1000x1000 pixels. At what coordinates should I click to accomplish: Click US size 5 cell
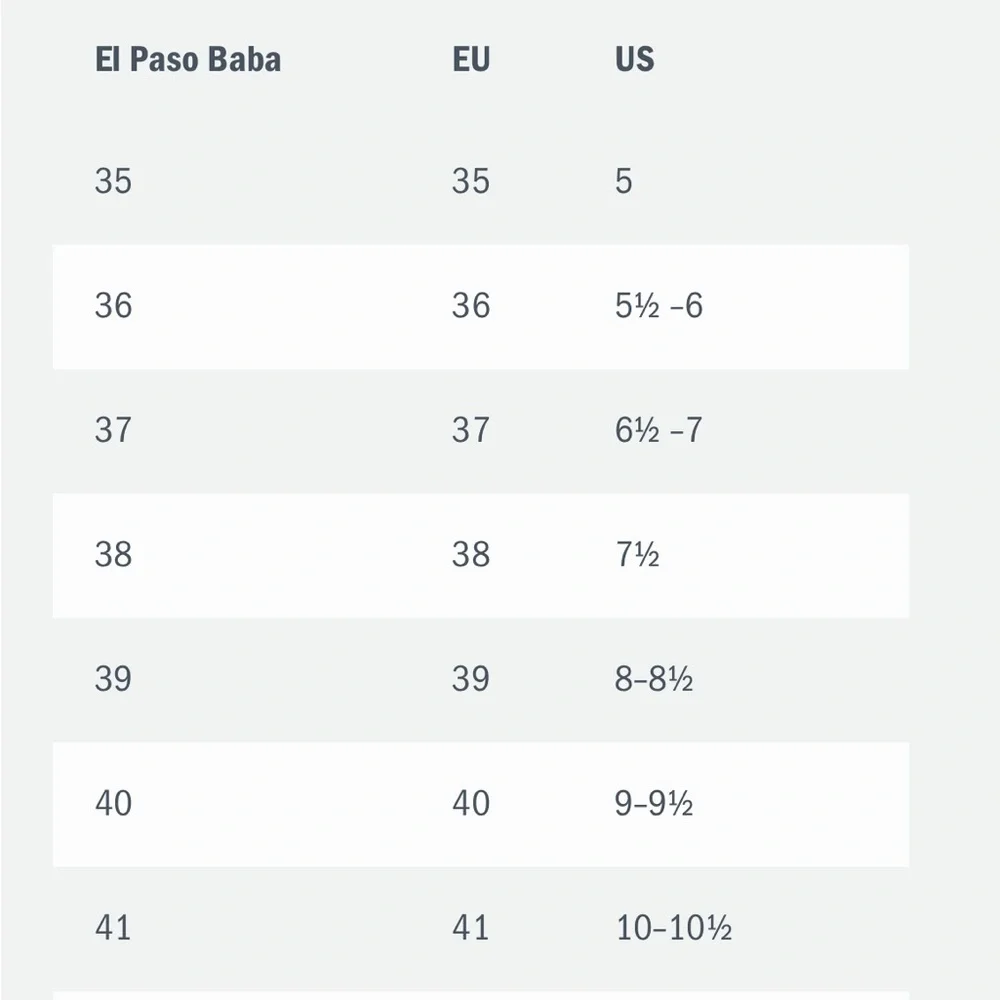tap(624, 181)
